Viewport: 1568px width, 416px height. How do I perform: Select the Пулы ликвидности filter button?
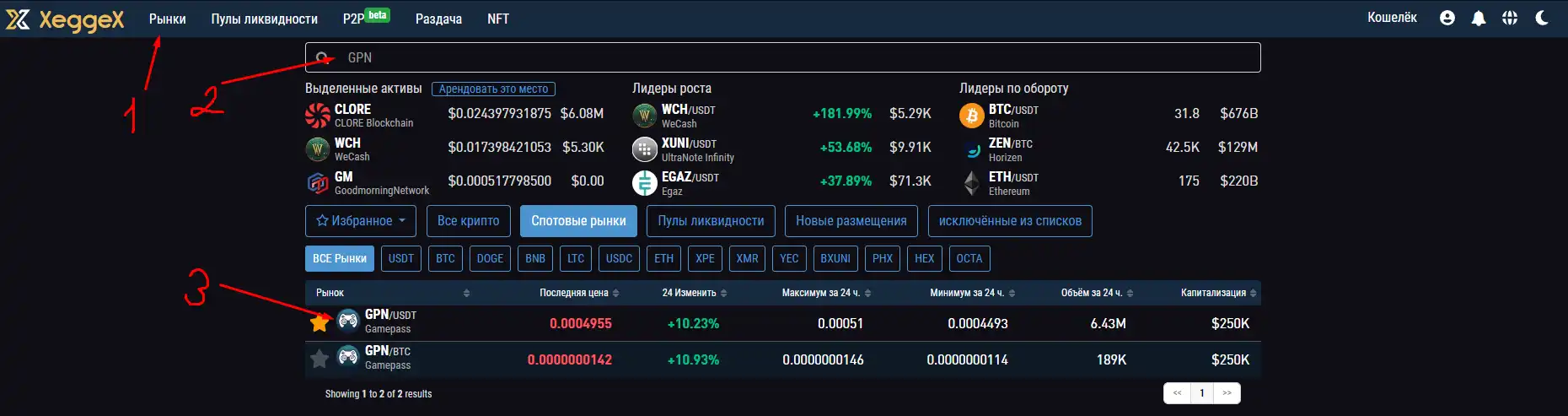(711, 221)
